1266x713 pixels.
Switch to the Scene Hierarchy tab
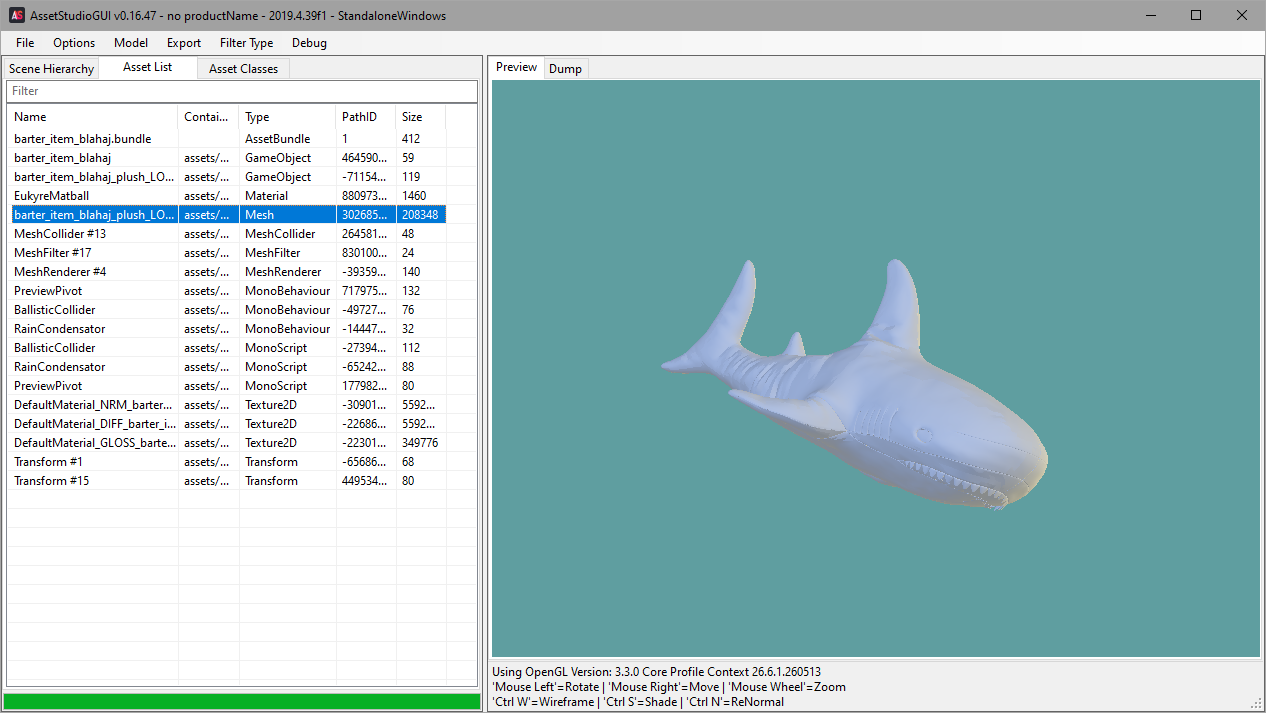52,69
